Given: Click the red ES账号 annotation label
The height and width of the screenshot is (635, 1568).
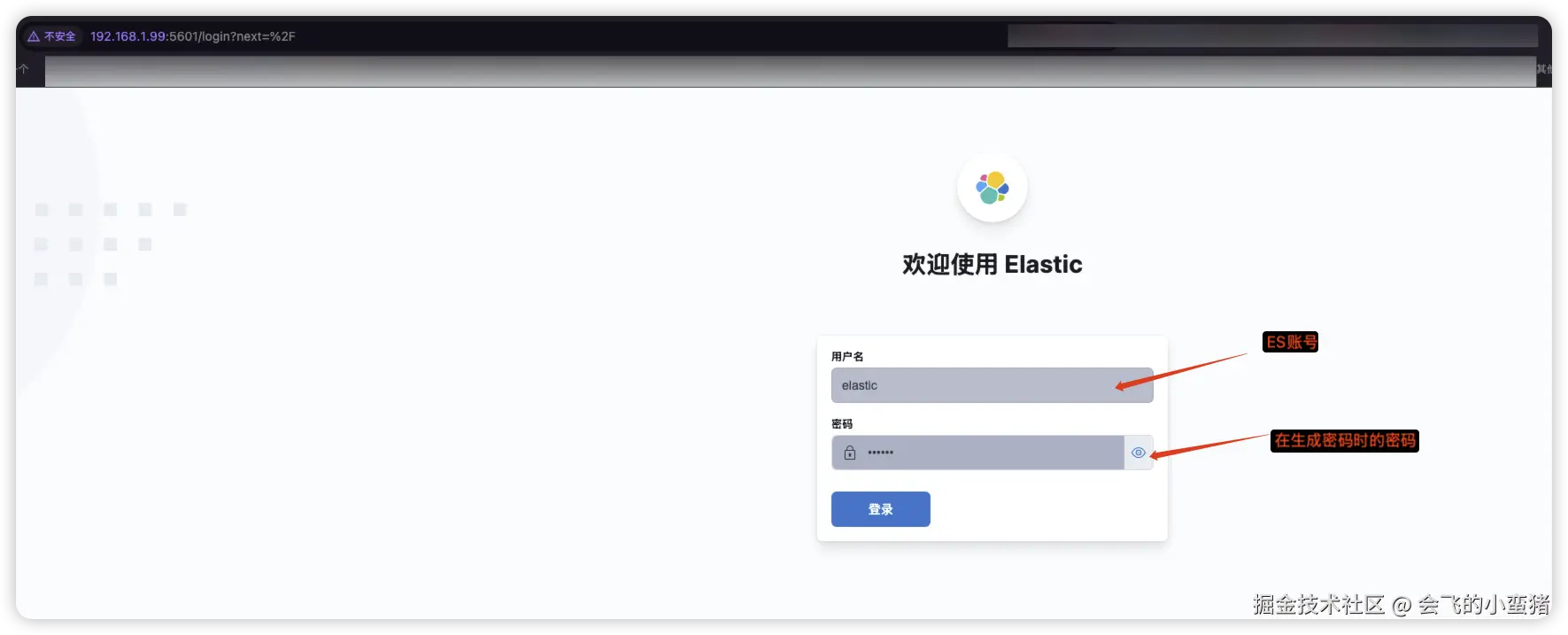Looking at the screenshot, I should pyautogui.click(x=1291, y=342).
